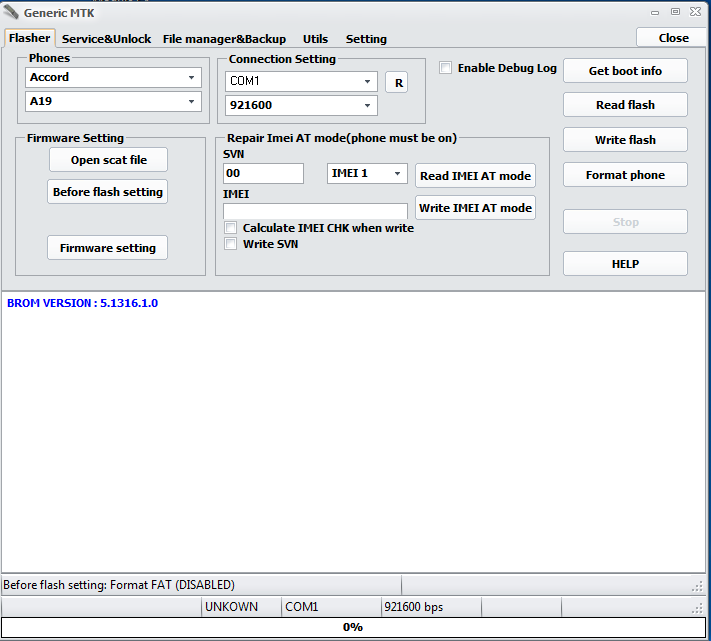The image size is (711, 641).
Task: Focus the SVN input field
Action: (263, 174)
